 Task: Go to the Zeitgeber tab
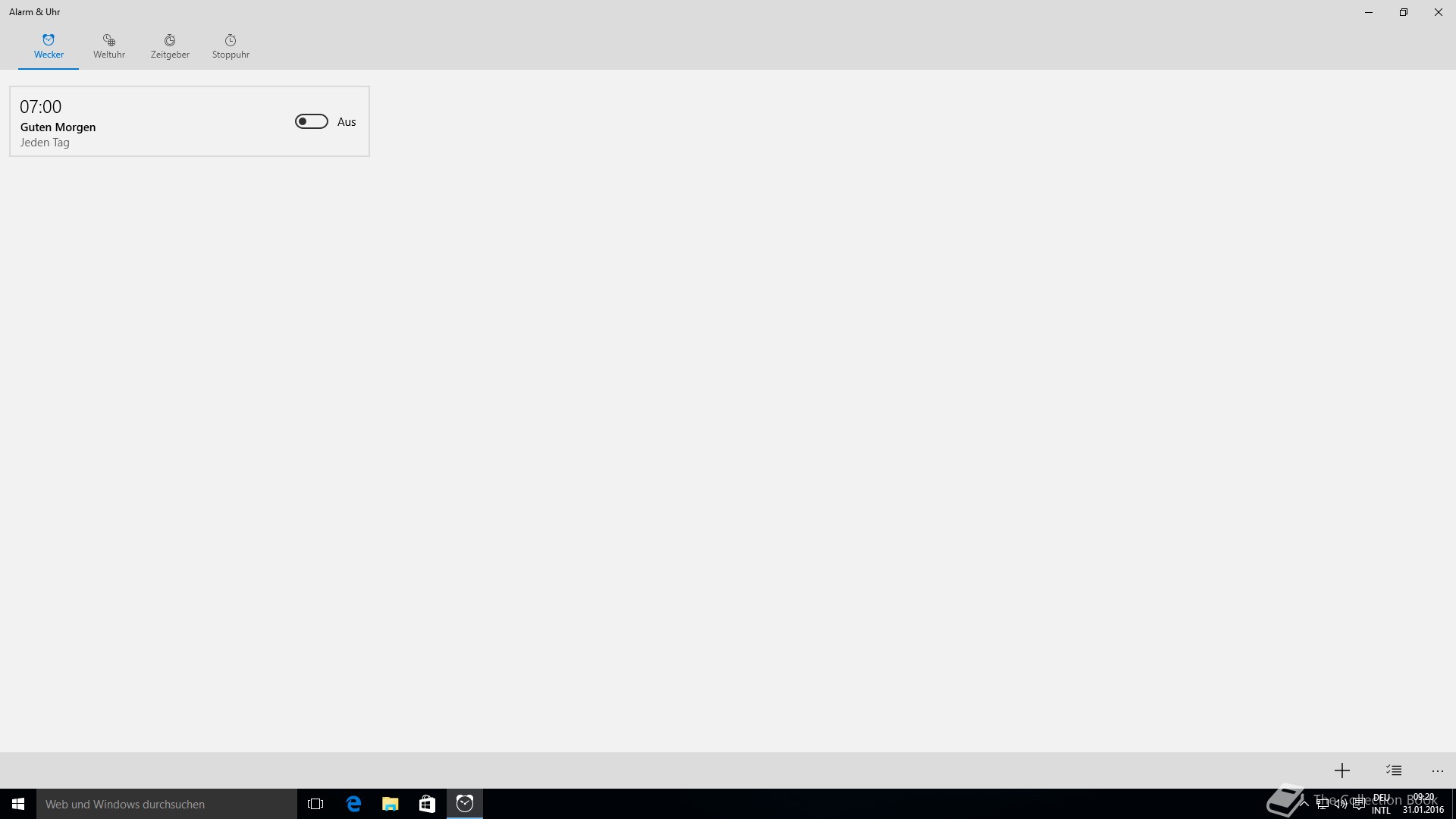pyautogui.click(x=170, y=46)
